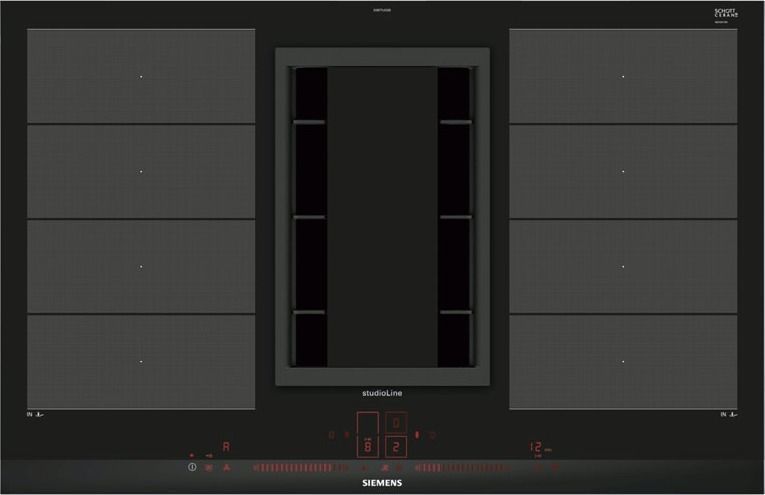This screenshot has height=495, width=765.
Task: Tap the main power on/off symbol
Action: tap(192, 467)
